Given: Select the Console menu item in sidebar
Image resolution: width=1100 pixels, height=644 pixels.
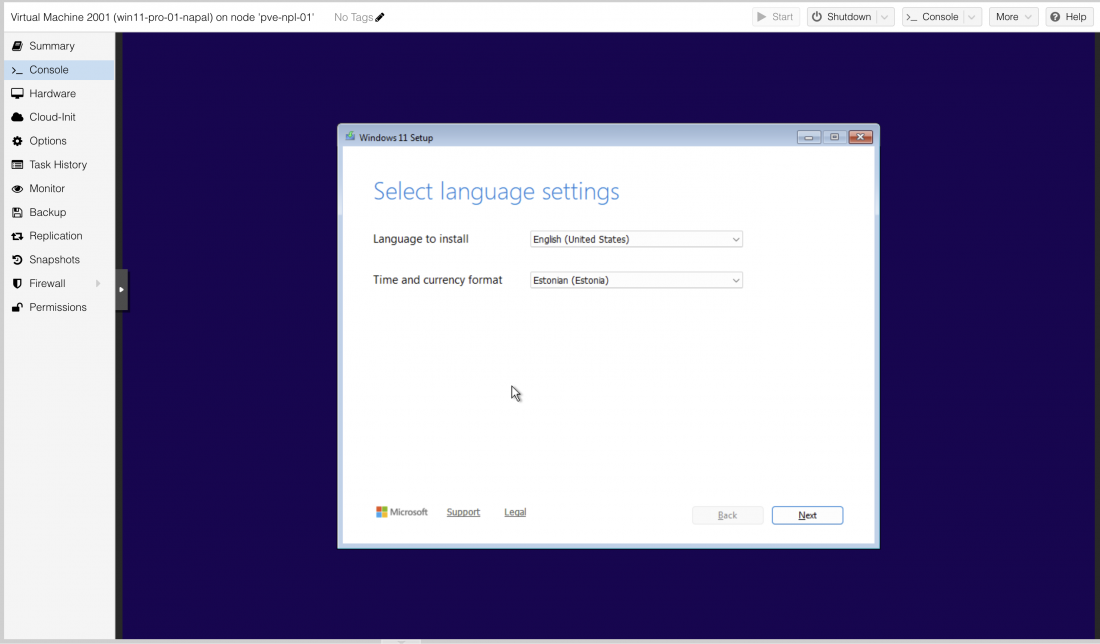Looking at the screenshot, I should 59,70.
